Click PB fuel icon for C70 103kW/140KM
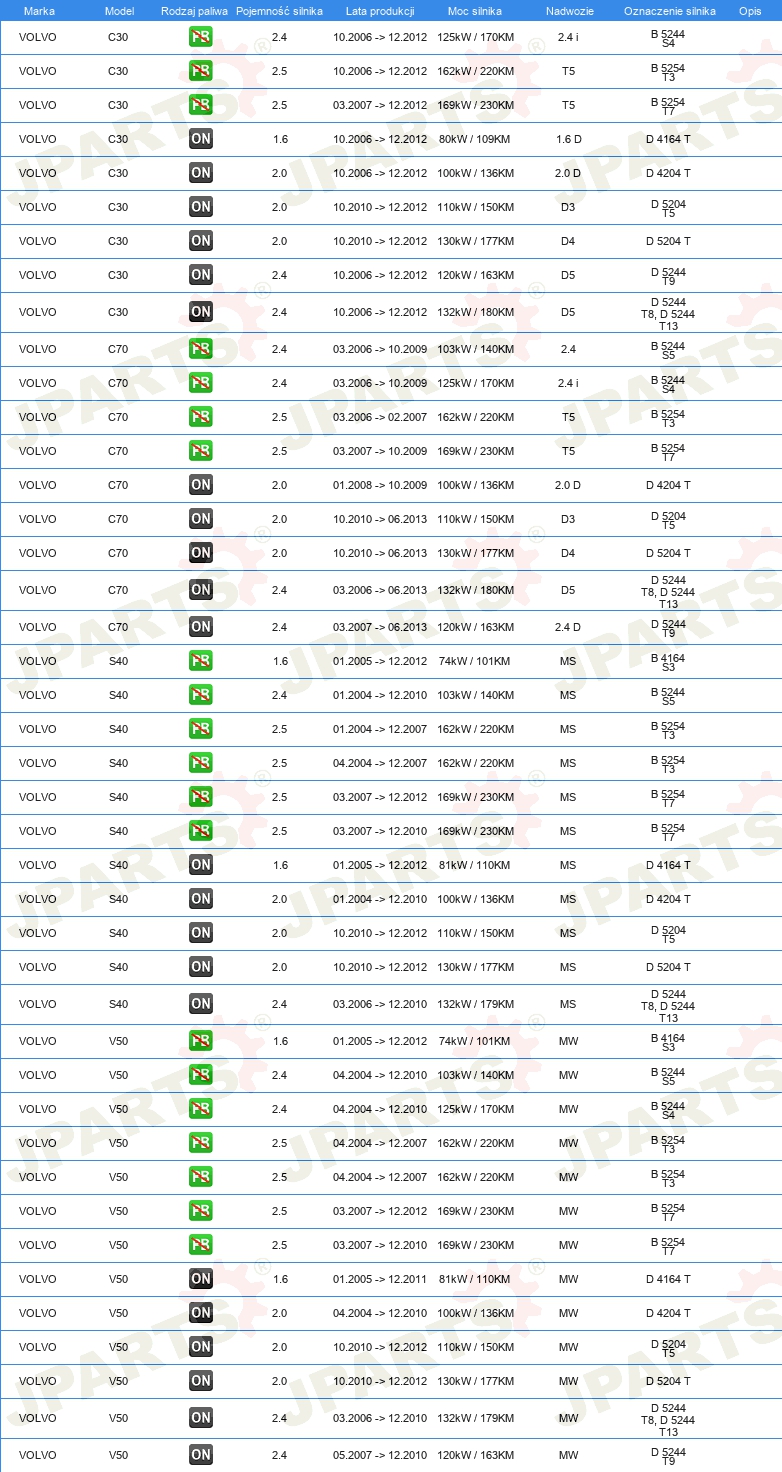Viewport: 782px width, 1472px height. [201, 349]
